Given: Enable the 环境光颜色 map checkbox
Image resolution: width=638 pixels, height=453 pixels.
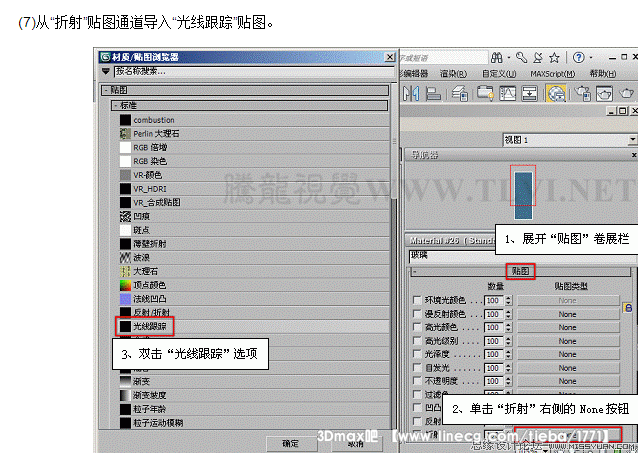Looking at the screenshot, I should pos(415,300).
